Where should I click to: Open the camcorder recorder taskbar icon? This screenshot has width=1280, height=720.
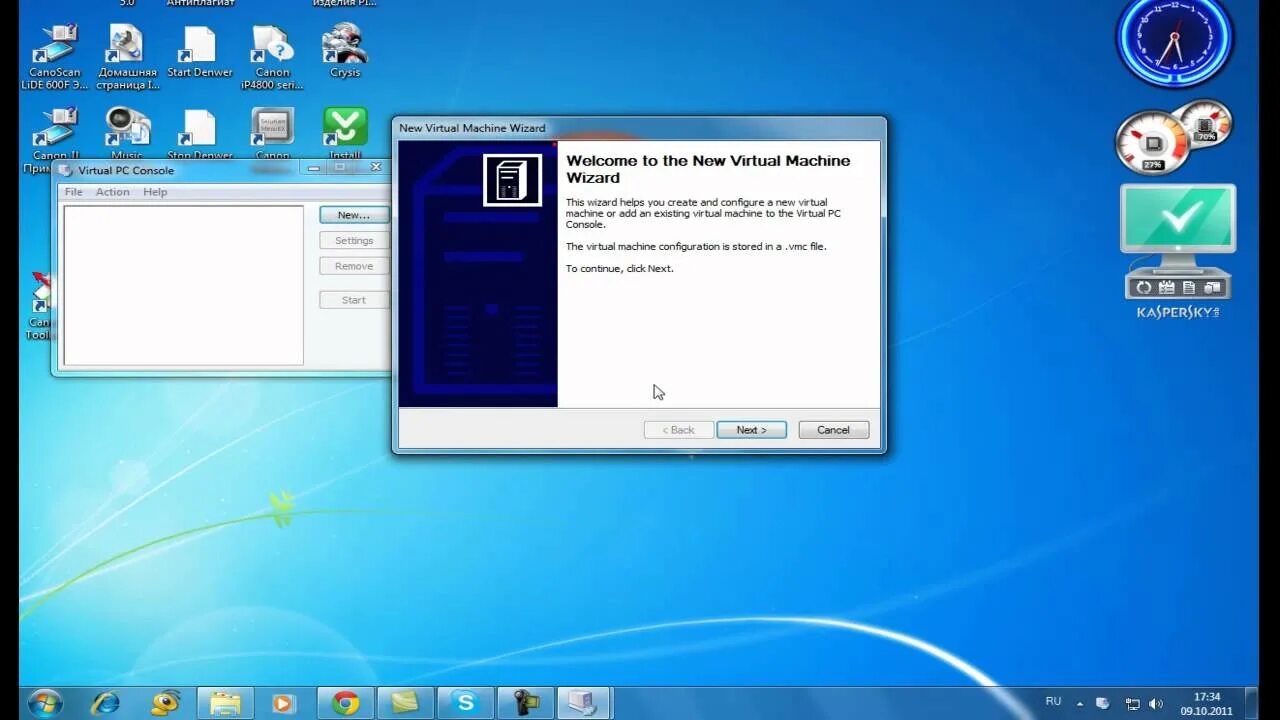[x=525, y=703]
